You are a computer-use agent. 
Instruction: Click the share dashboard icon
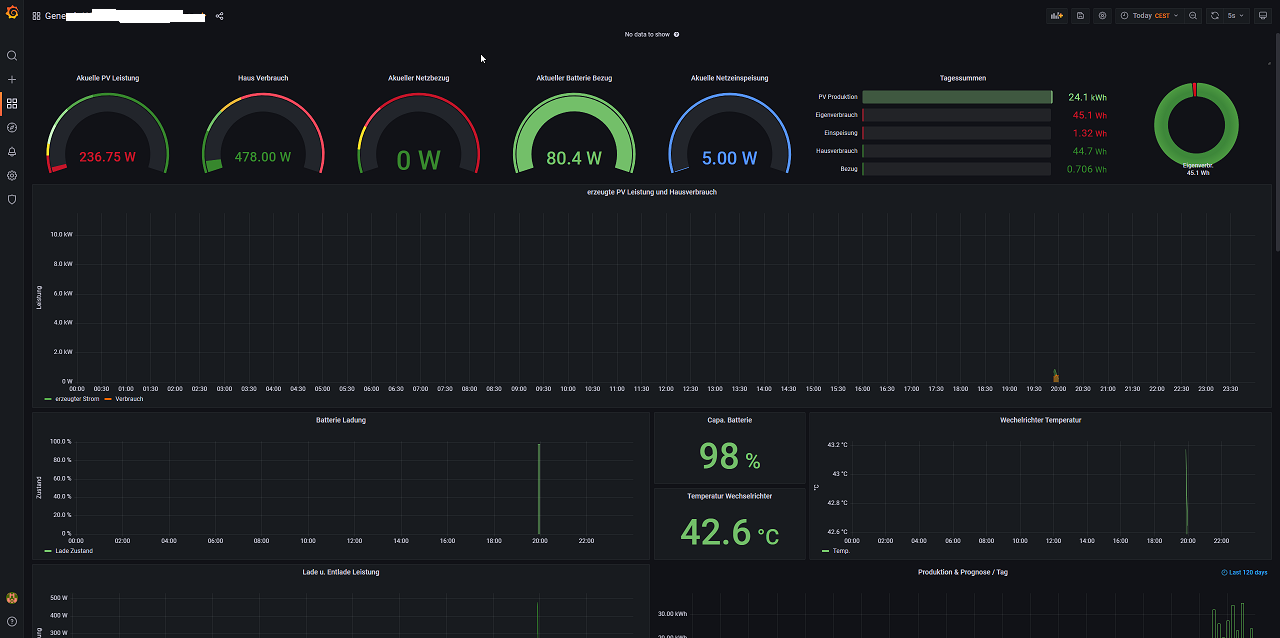click(x=220, y=16)
